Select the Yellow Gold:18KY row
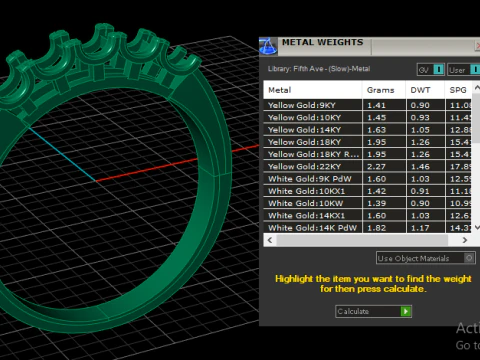The image size is (480, 360). (367, 142)
